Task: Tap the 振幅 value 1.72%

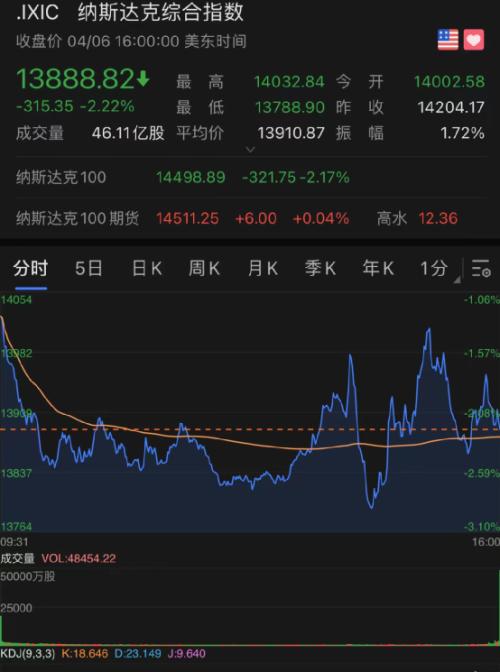Action: [x=463, y=133]
